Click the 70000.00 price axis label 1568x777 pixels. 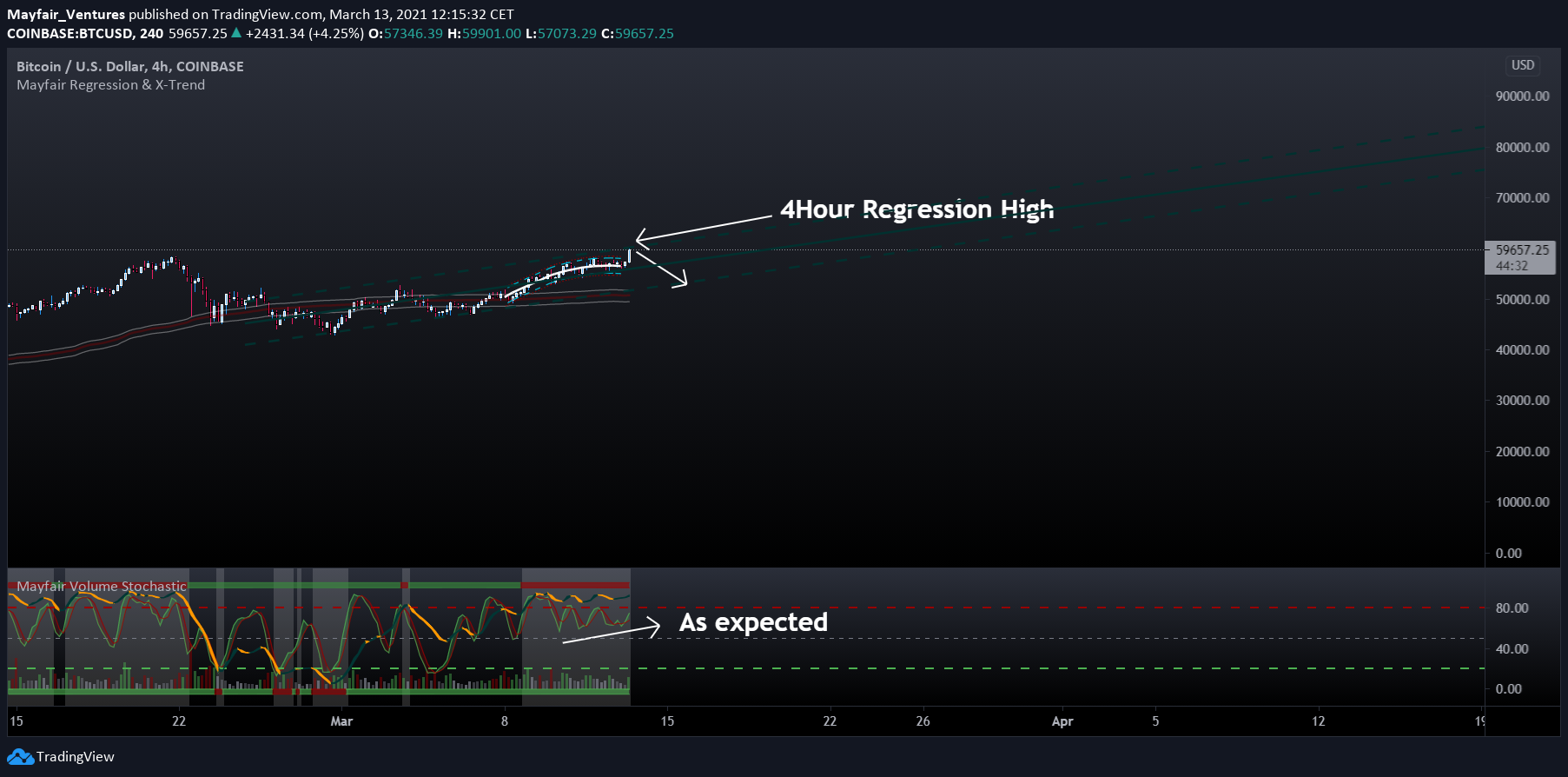[x=1522, y=198]
